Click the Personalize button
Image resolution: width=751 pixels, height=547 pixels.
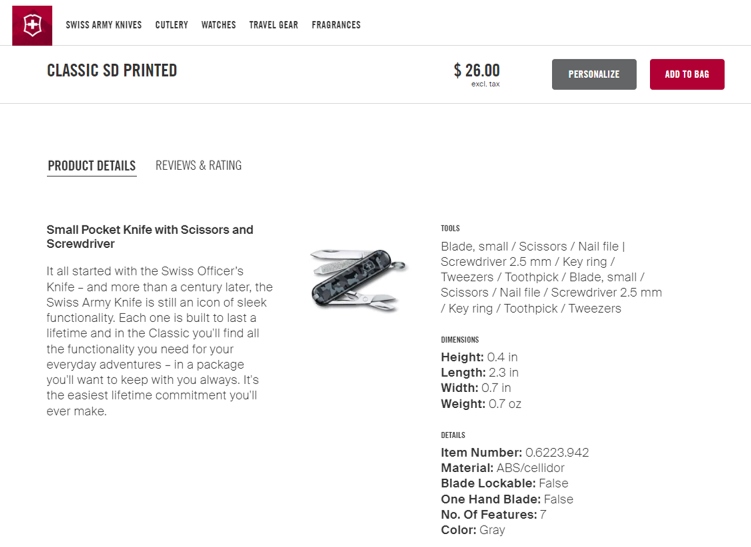click(x=594, y=74)
